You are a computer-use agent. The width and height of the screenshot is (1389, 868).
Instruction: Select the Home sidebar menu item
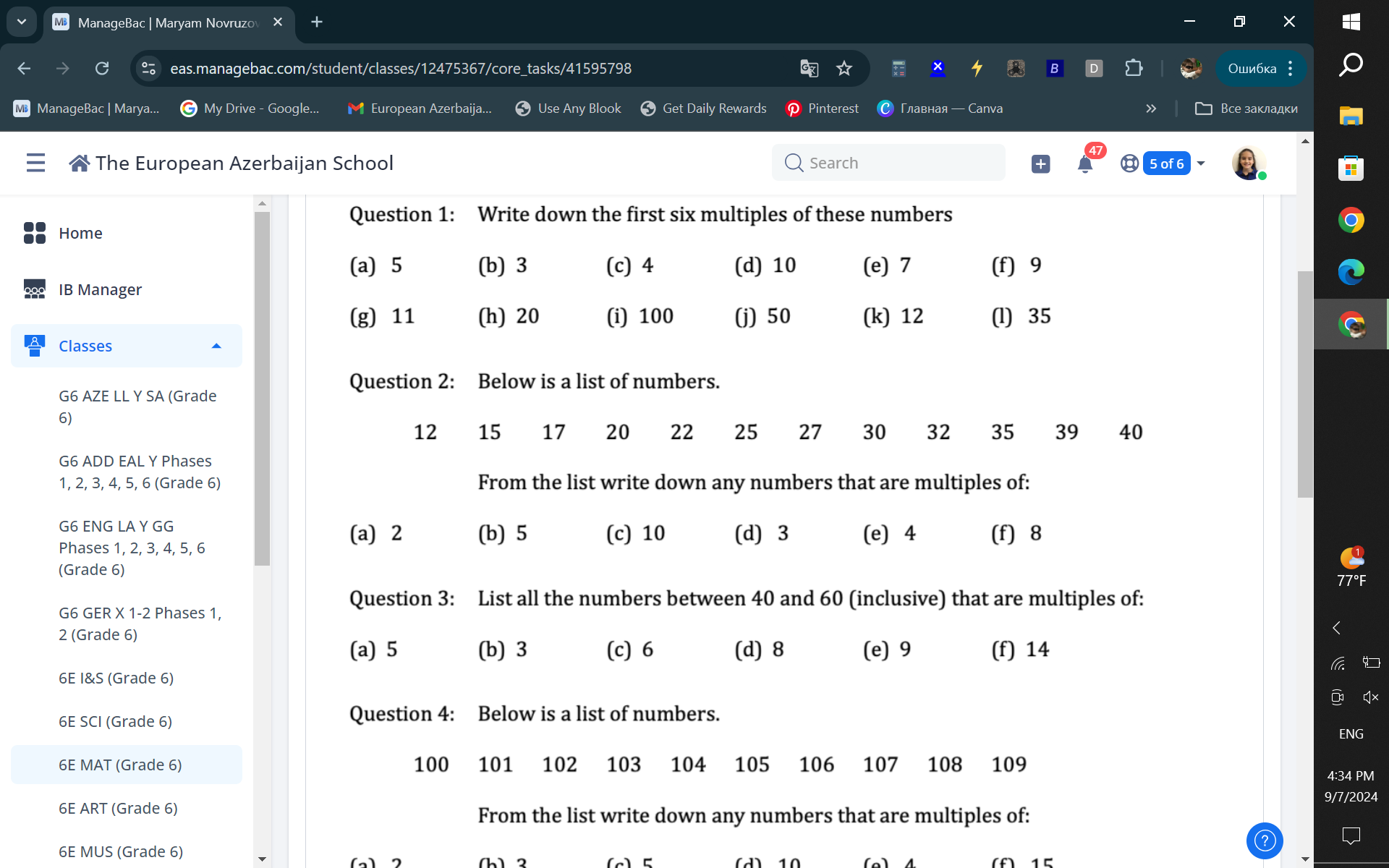(80, 233)
